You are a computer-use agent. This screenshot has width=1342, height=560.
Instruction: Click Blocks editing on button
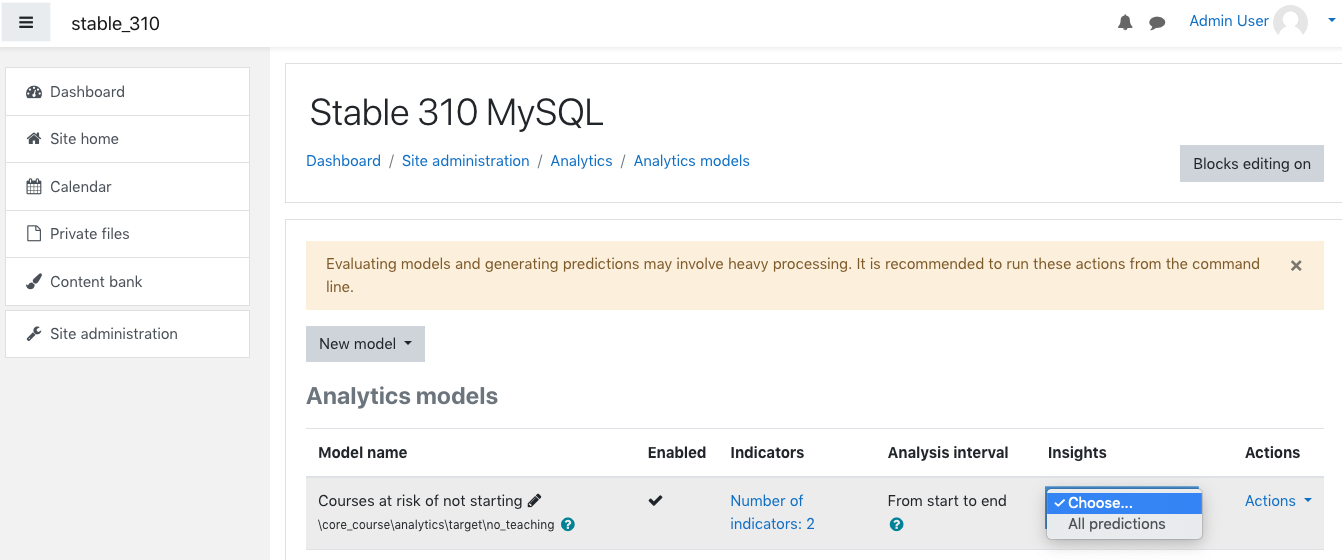pyautogui.click(x=1252, y=164)
